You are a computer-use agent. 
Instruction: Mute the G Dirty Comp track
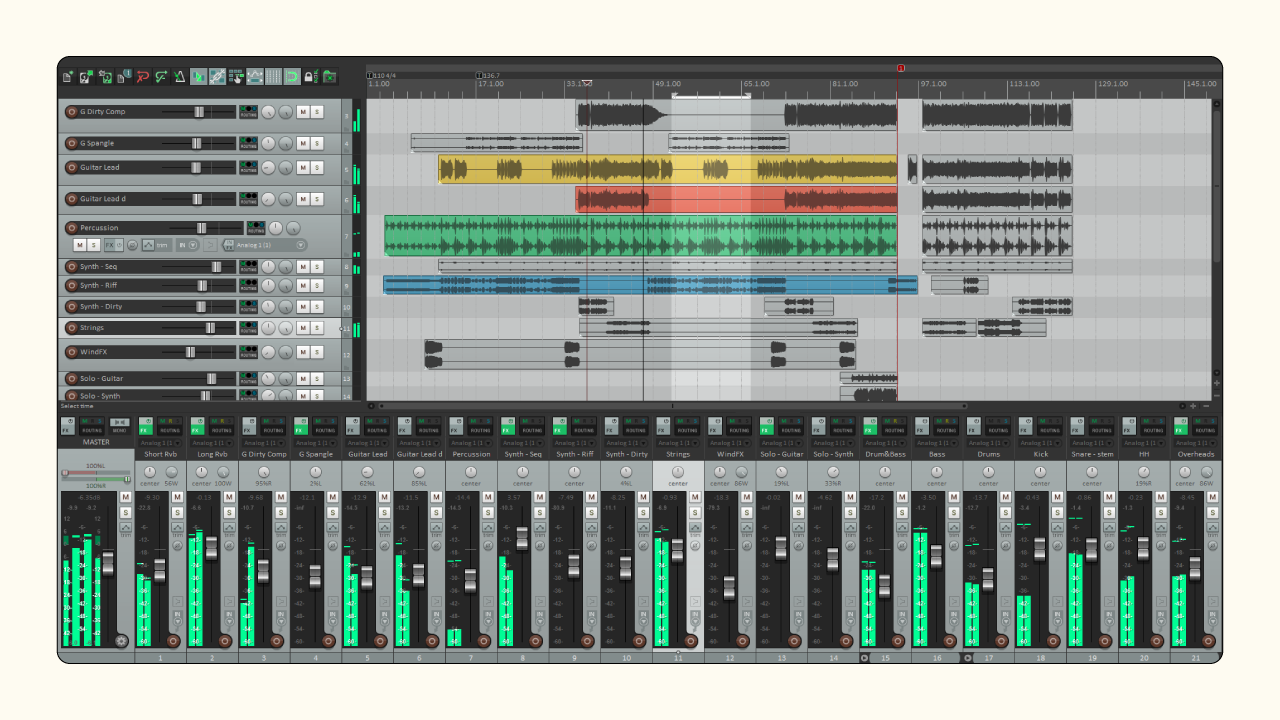[302, 112]
